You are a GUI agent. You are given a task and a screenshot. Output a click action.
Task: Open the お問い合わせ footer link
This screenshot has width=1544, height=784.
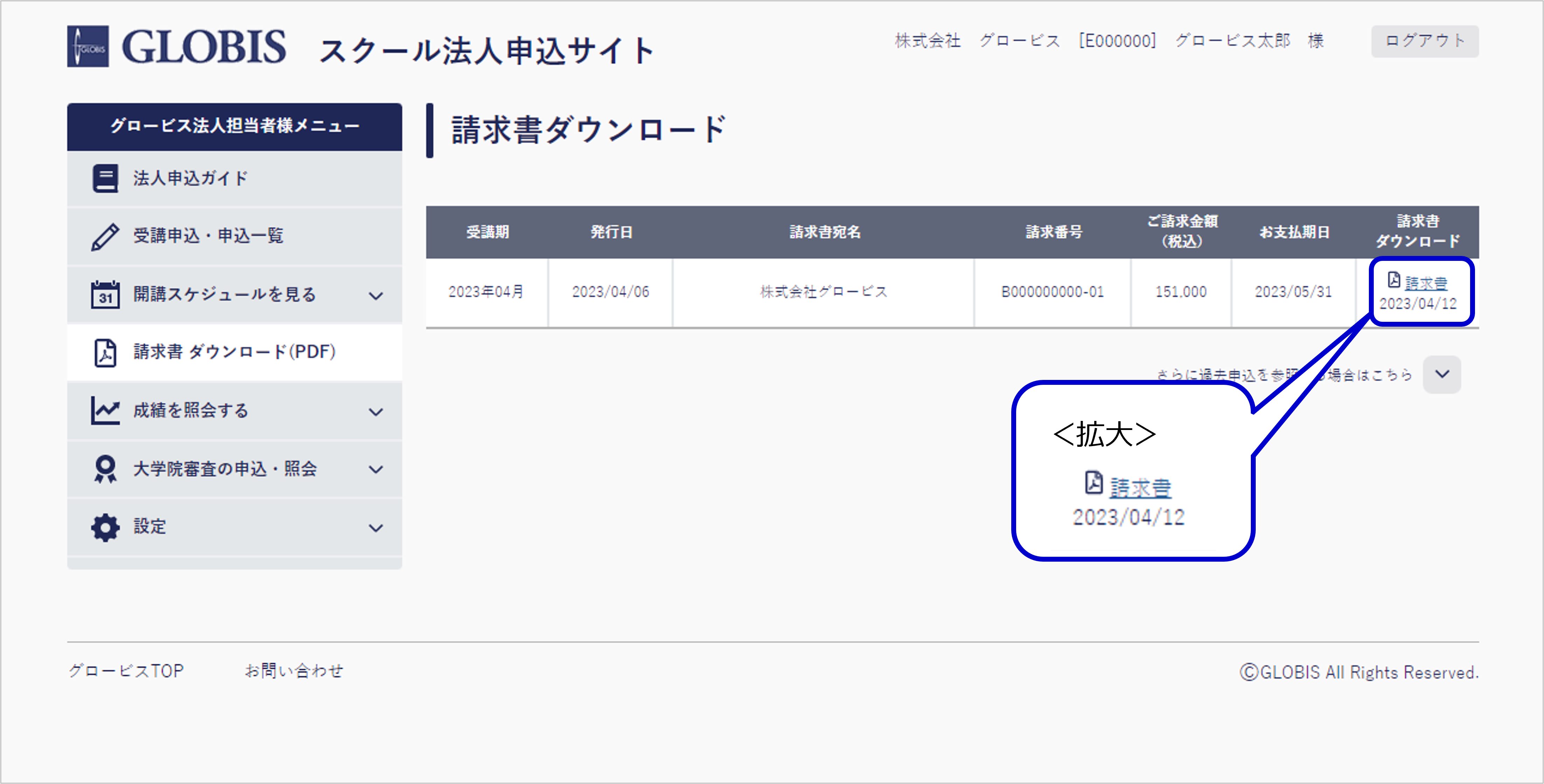pos(294,671)
